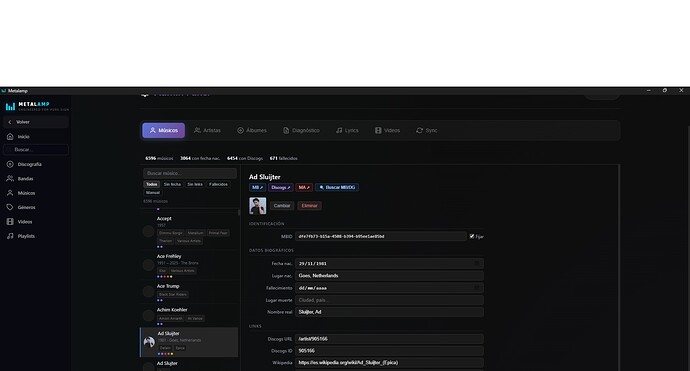
Task: Toggle the Manual filter chip
Action: pyautogui.click(x=153, y=192)
